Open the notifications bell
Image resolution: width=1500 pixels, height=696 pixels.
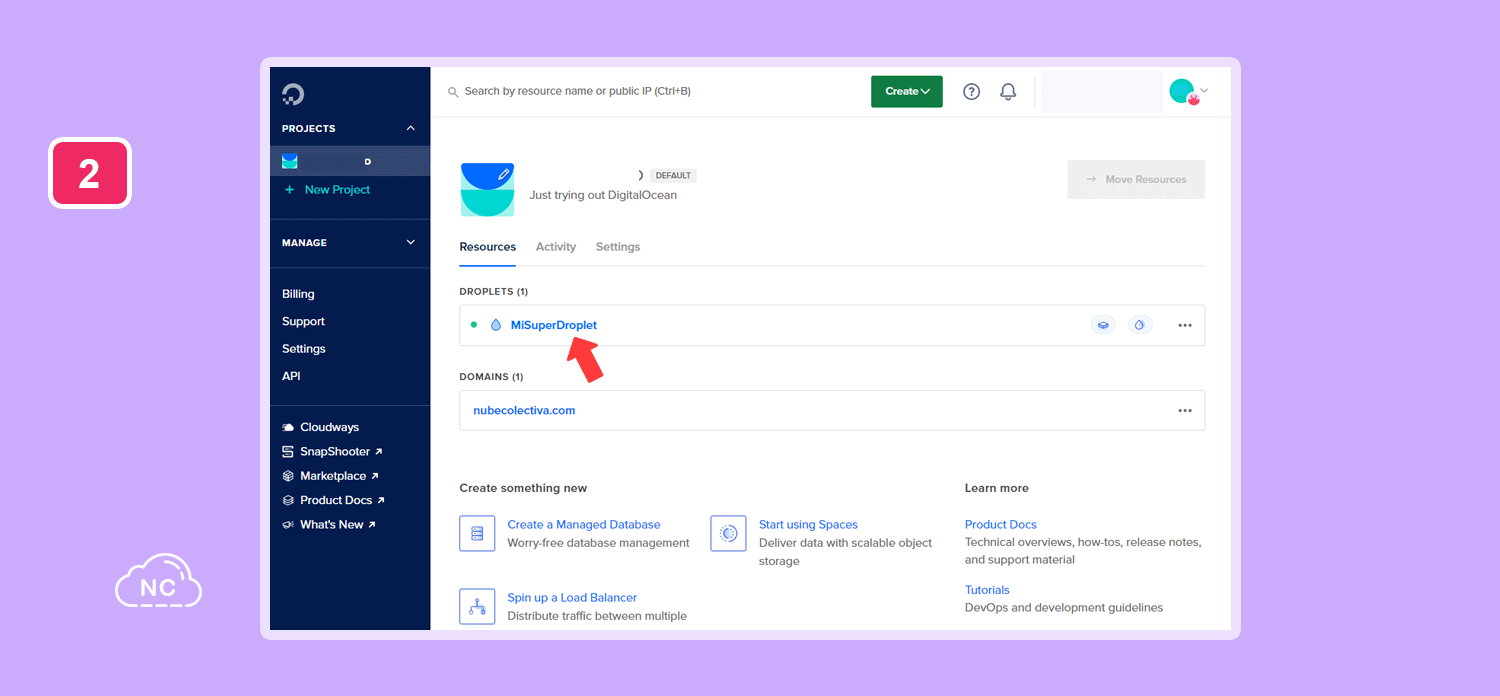point(1008,91)
